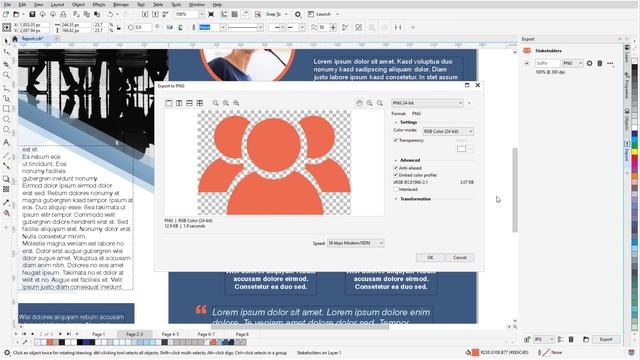640x360 pixels.
Task: Click the full-screen preview toolbar icon
Action: pos(211,14)
